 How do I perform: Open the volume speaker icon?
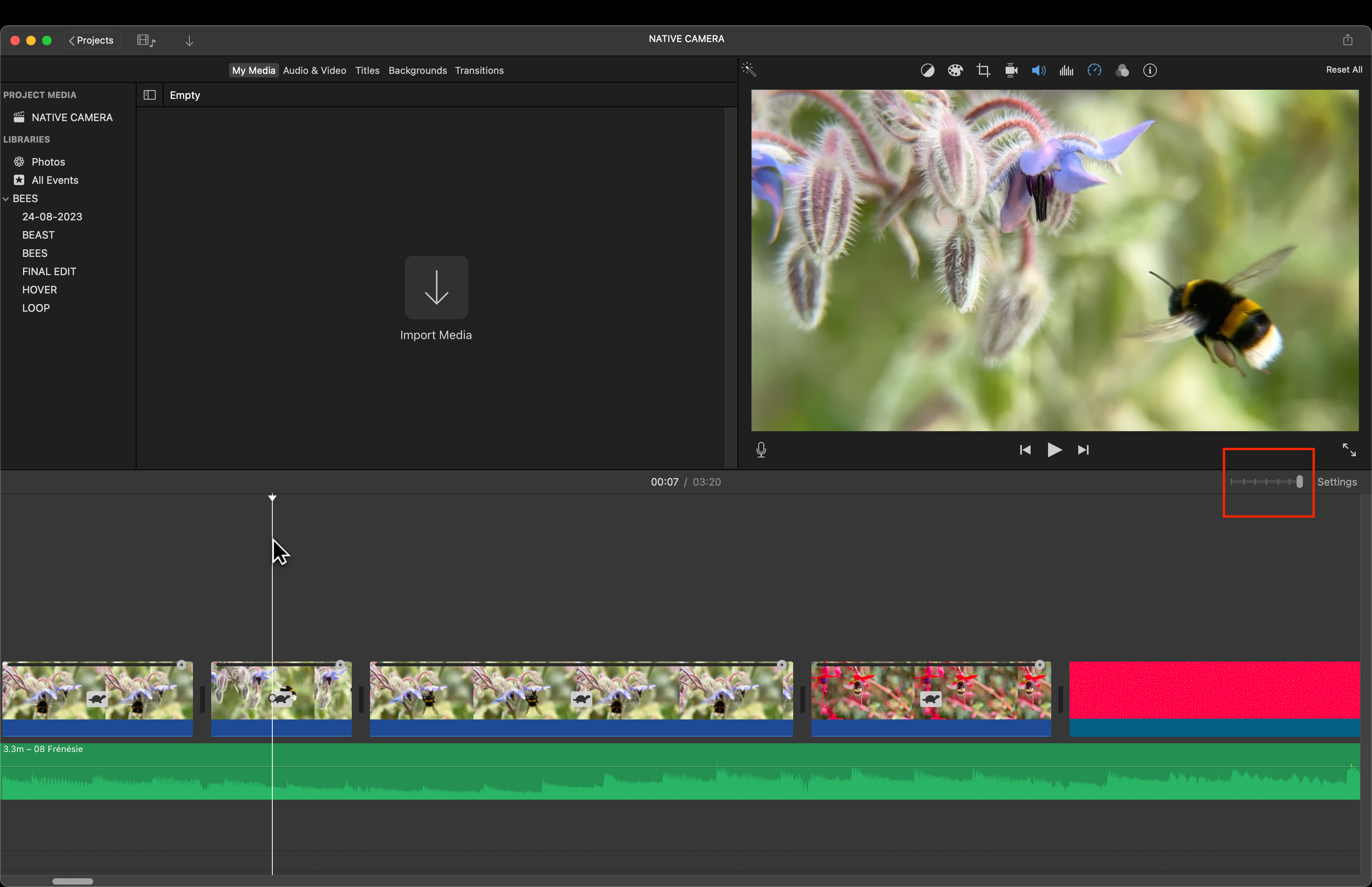coord(1039,70)
